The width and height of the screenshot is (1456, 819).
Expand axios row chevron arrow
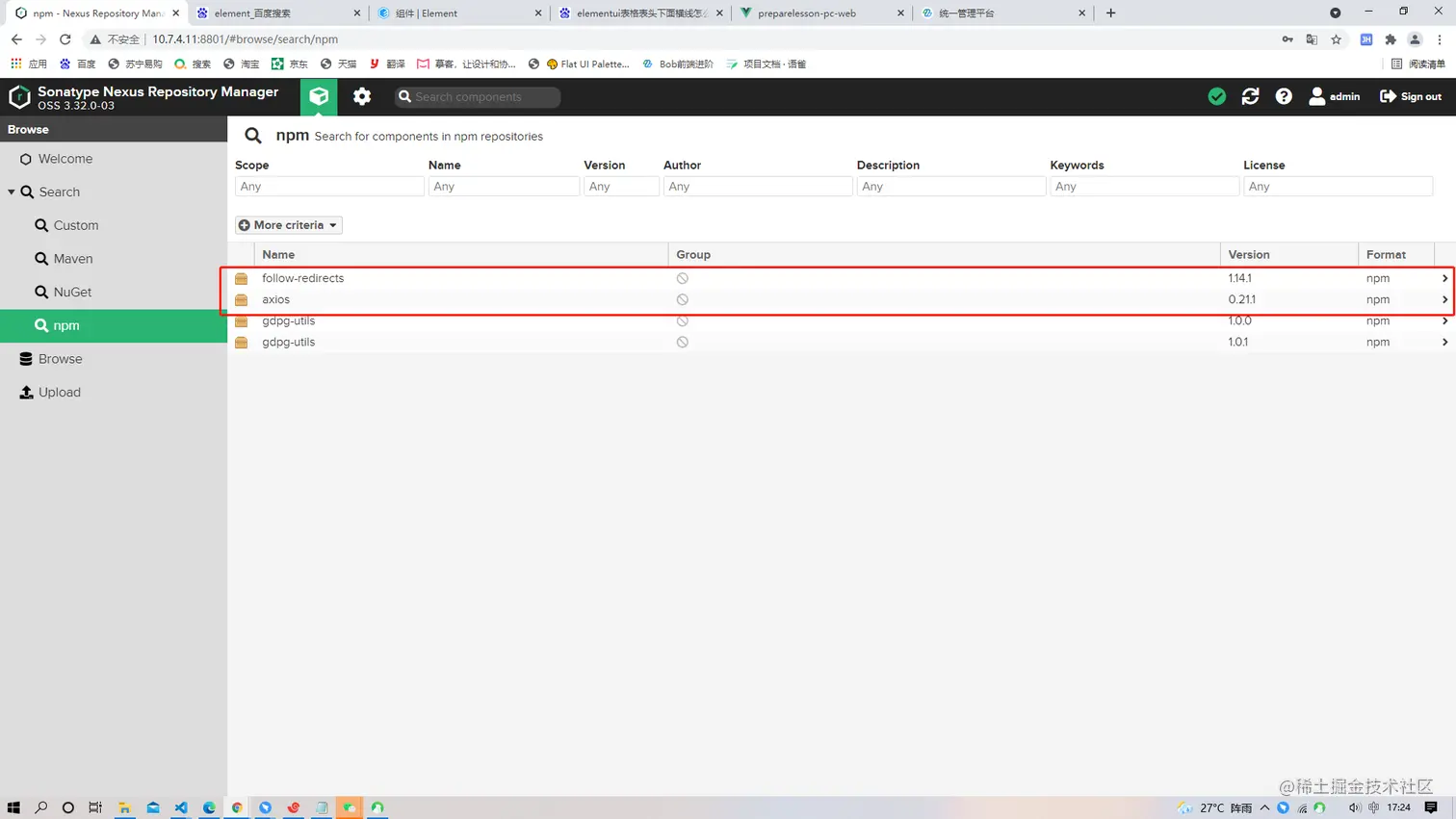[x=1444, y=299]
